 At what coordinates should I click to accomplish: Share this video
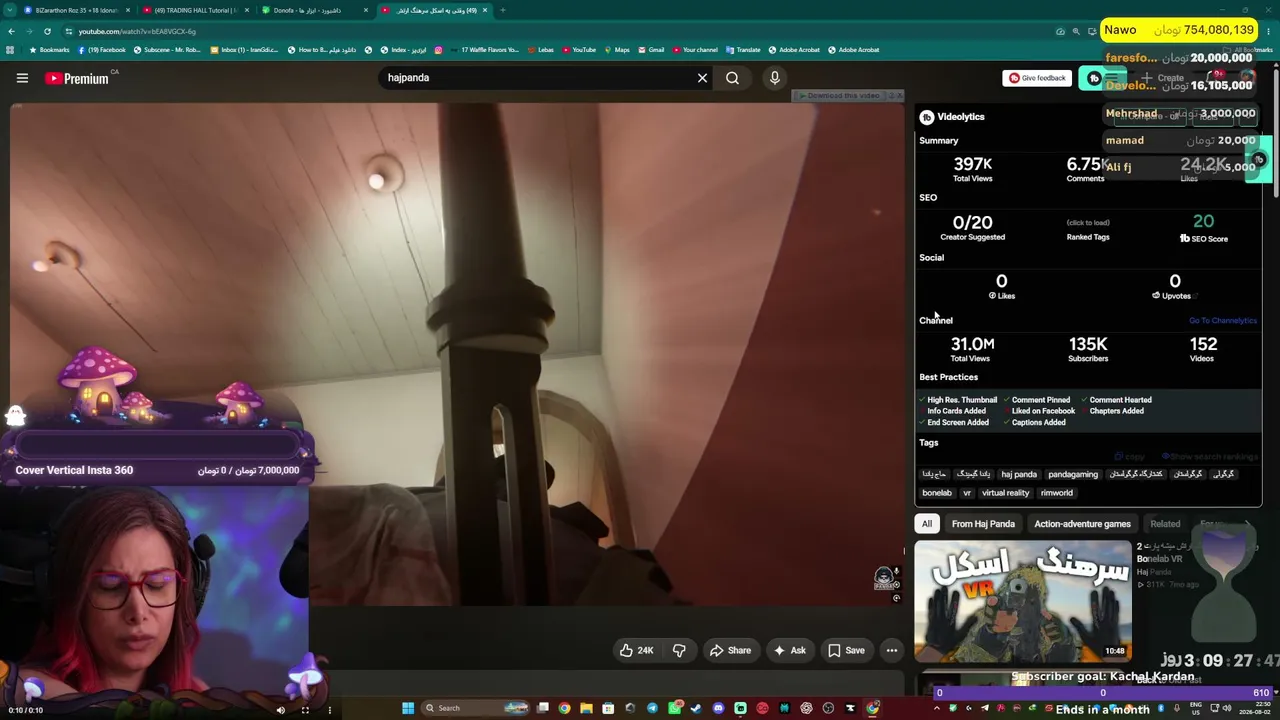(730, 650)
